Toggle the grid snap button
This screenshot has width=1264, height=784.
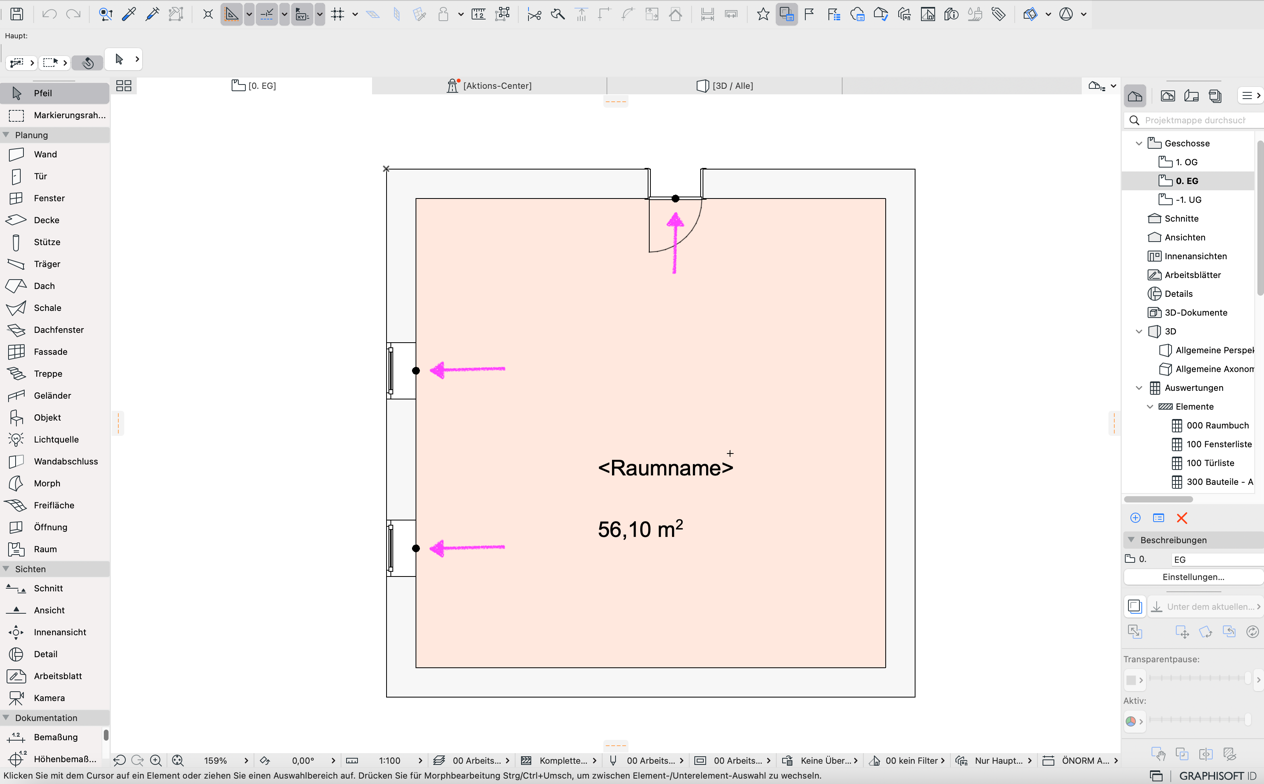point(337,14)
